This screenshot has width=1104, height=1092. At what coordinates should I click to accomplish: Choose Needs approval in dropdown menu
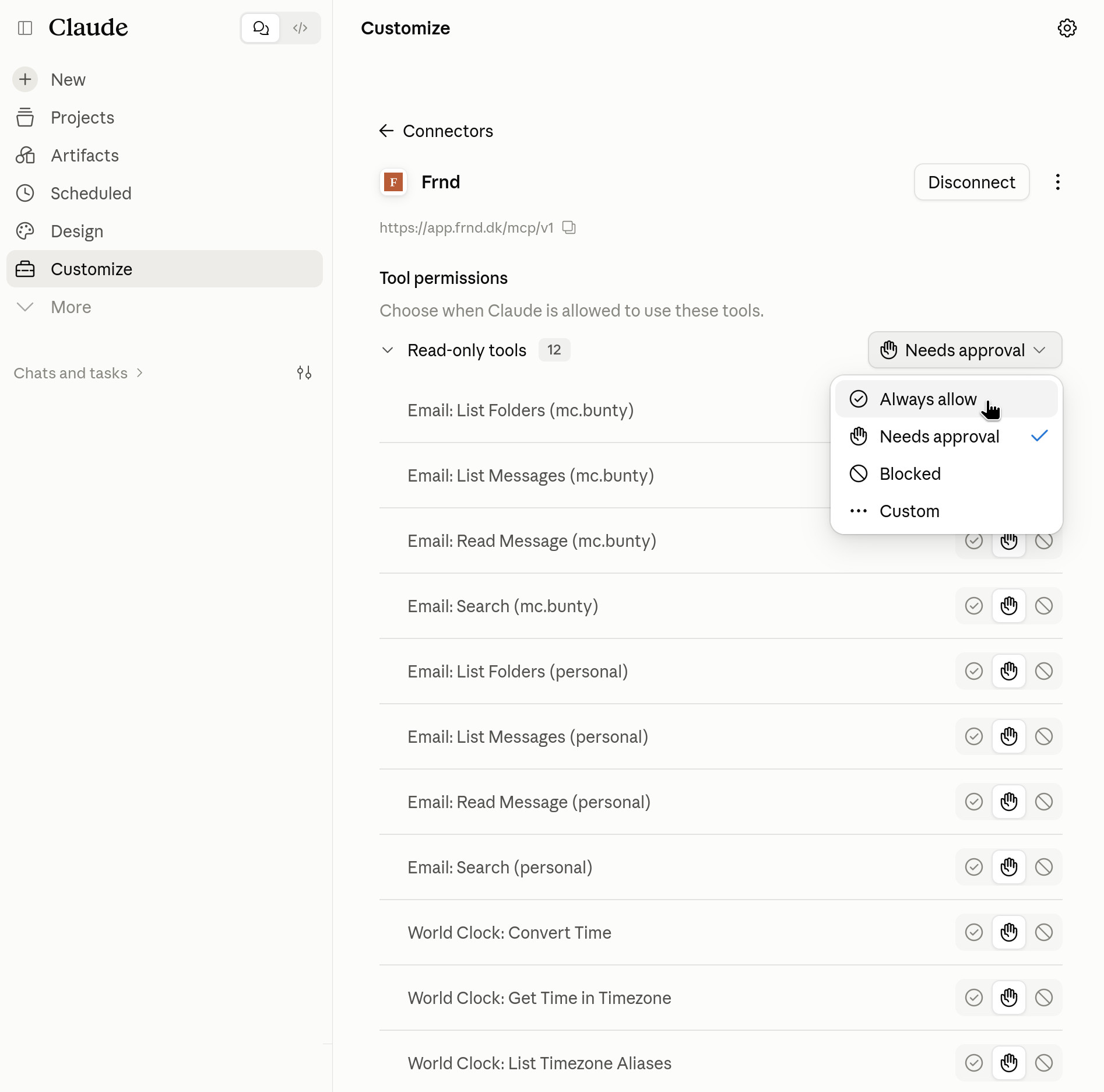pyautogui.click(x=946, y=436)
